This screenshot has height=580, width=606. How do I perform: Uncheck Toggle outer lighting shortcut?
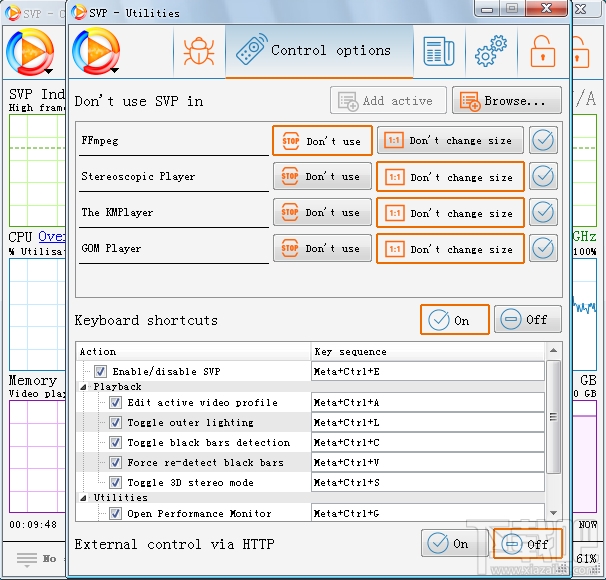tap(116, 423)
